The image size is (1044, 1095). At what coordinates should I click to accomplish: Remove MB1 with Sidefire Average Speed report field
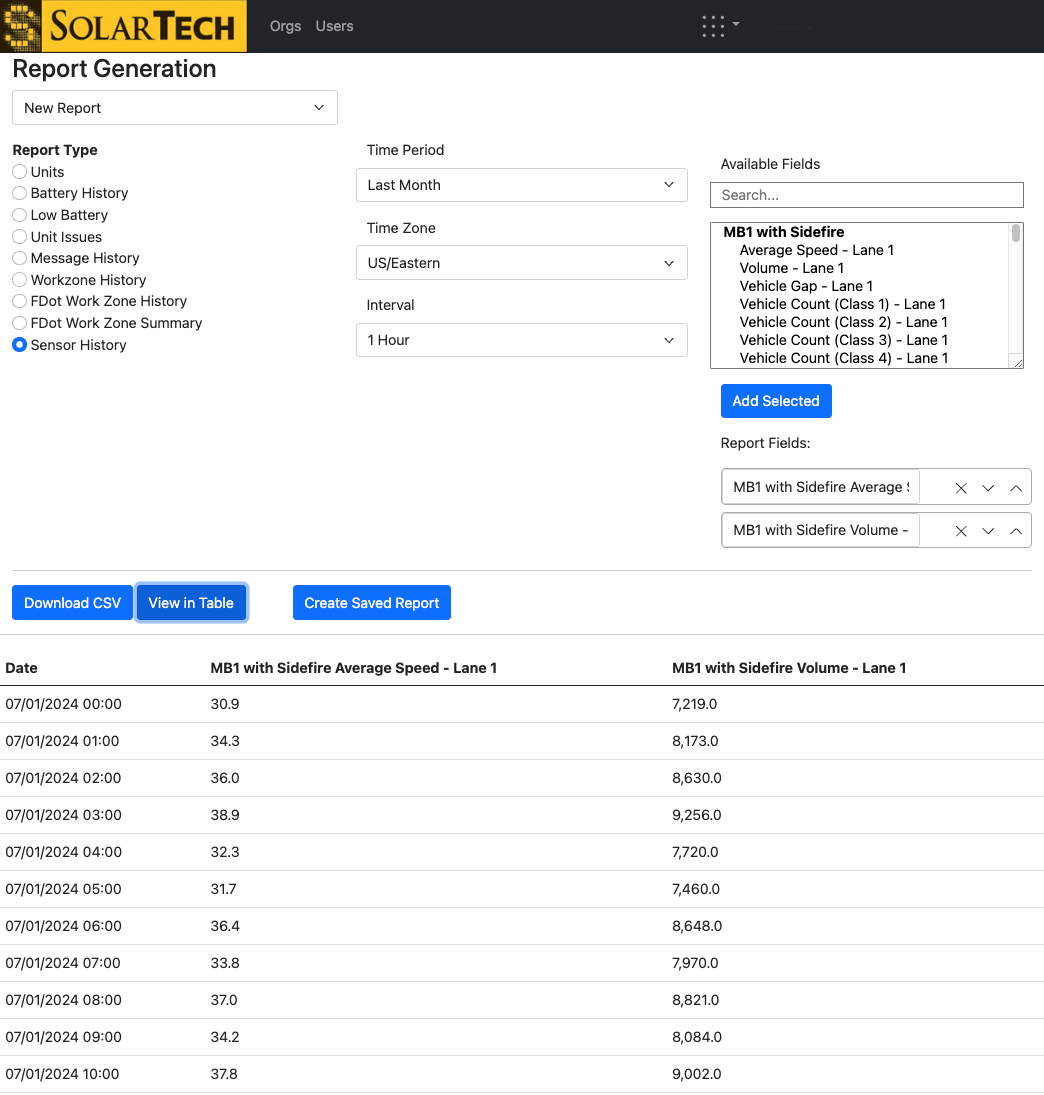tap(961, 487)
